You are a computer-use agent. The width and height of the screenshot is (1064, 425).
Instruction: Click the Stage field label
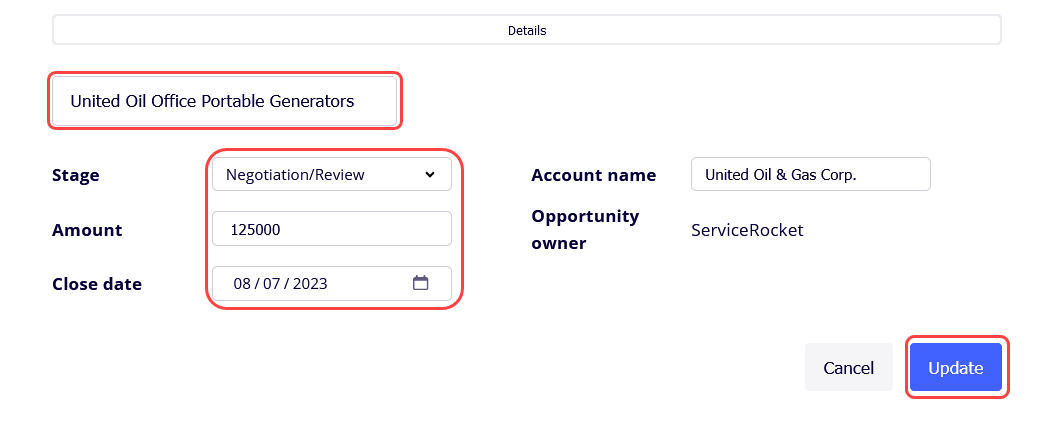coord(76,175)
